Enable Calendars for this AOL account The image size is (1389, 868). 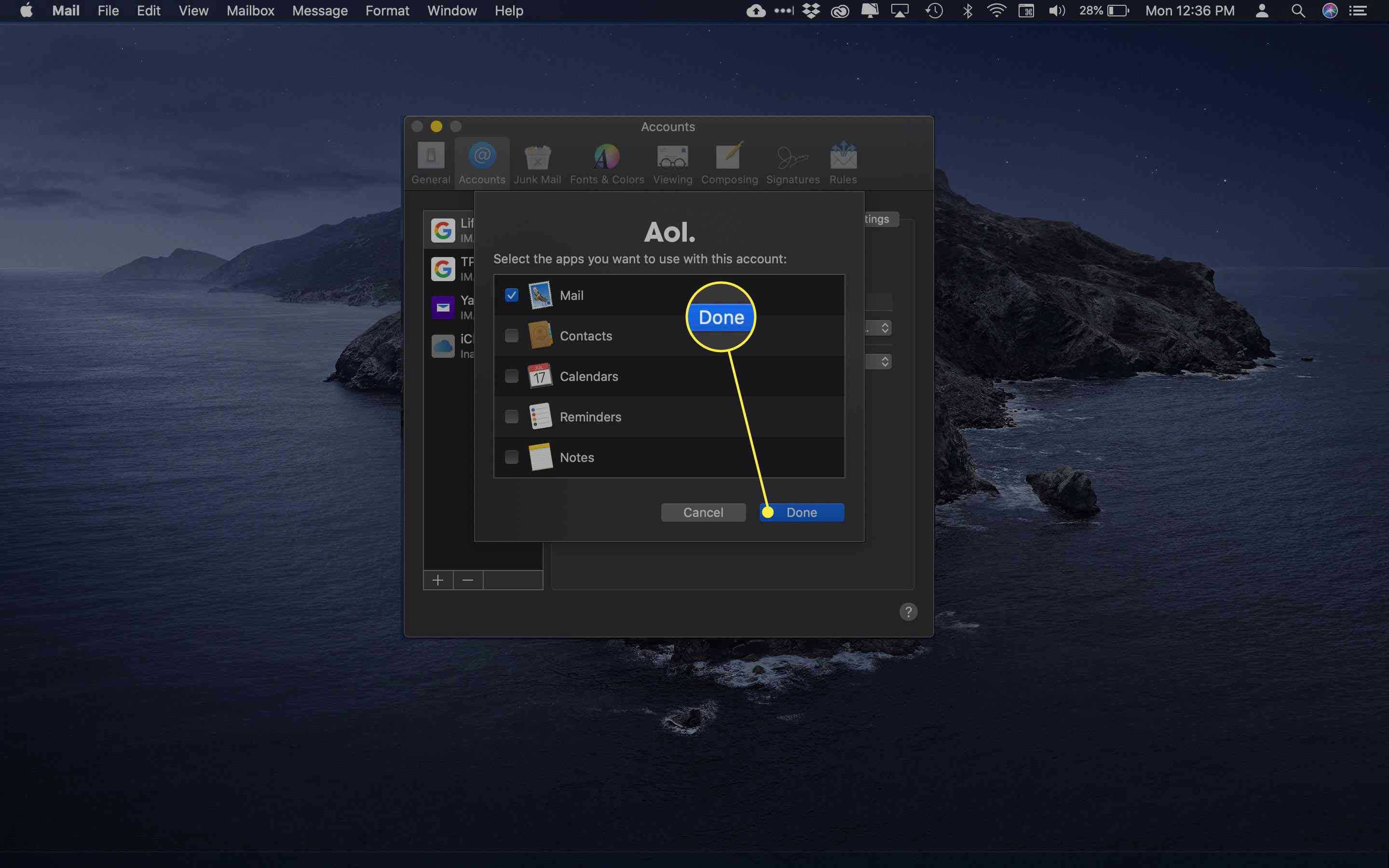[511, 376]
